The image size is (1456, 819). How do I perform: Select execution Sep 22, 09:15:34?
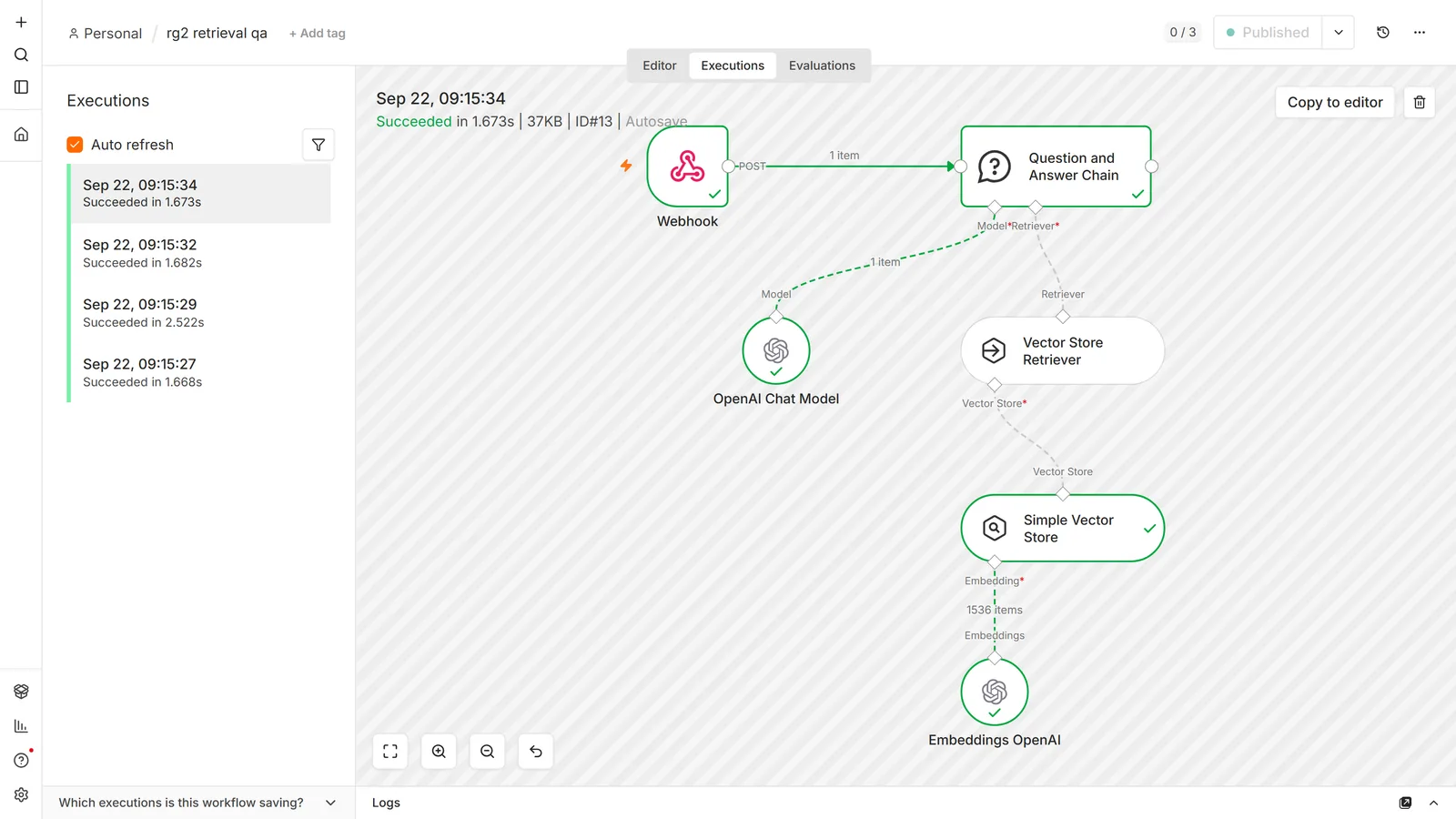[x=200, y=194]
